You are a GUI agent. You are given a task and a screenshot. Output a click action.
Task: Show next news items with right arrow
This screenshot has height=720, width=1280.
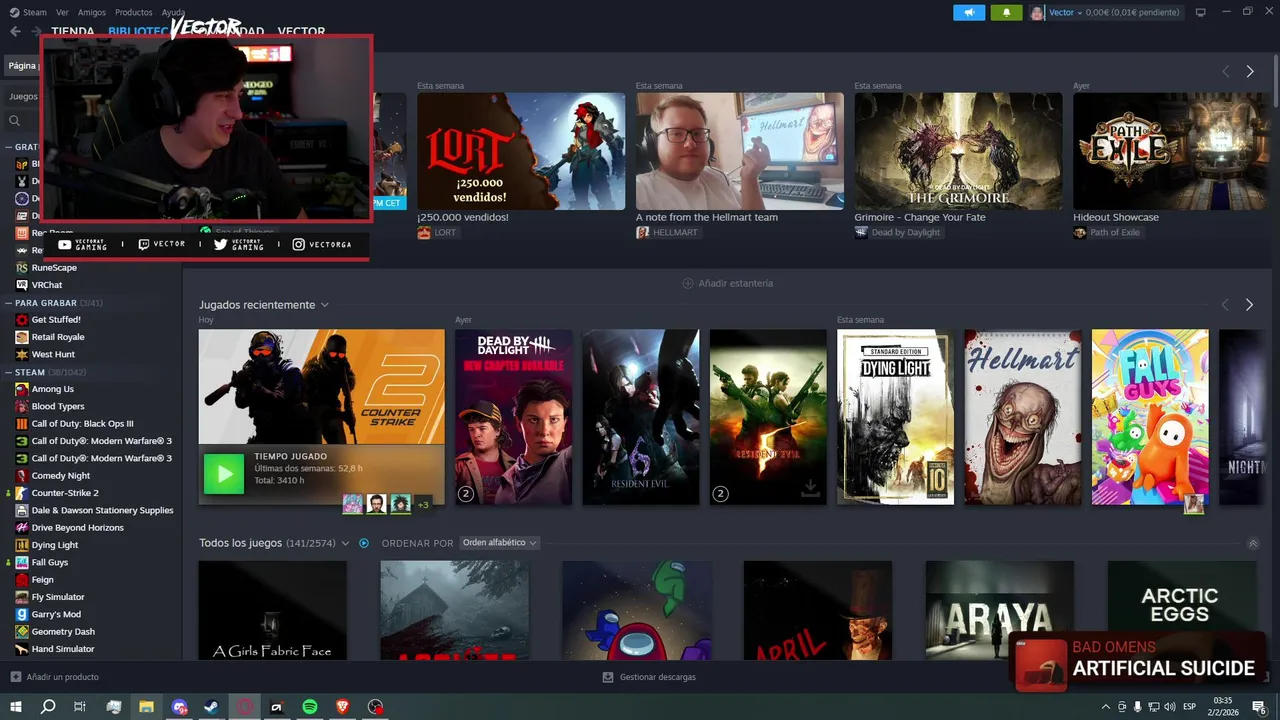click(1250, 72)
